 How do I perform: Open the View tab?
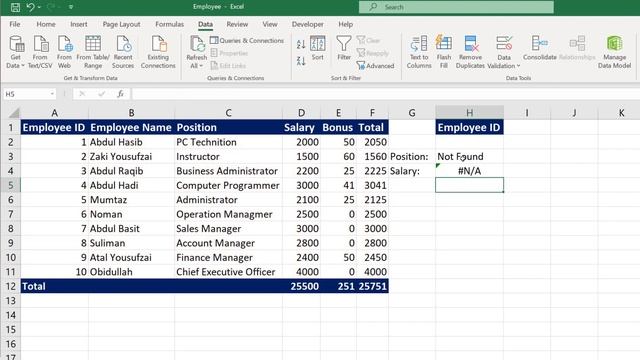coord(270,24)
